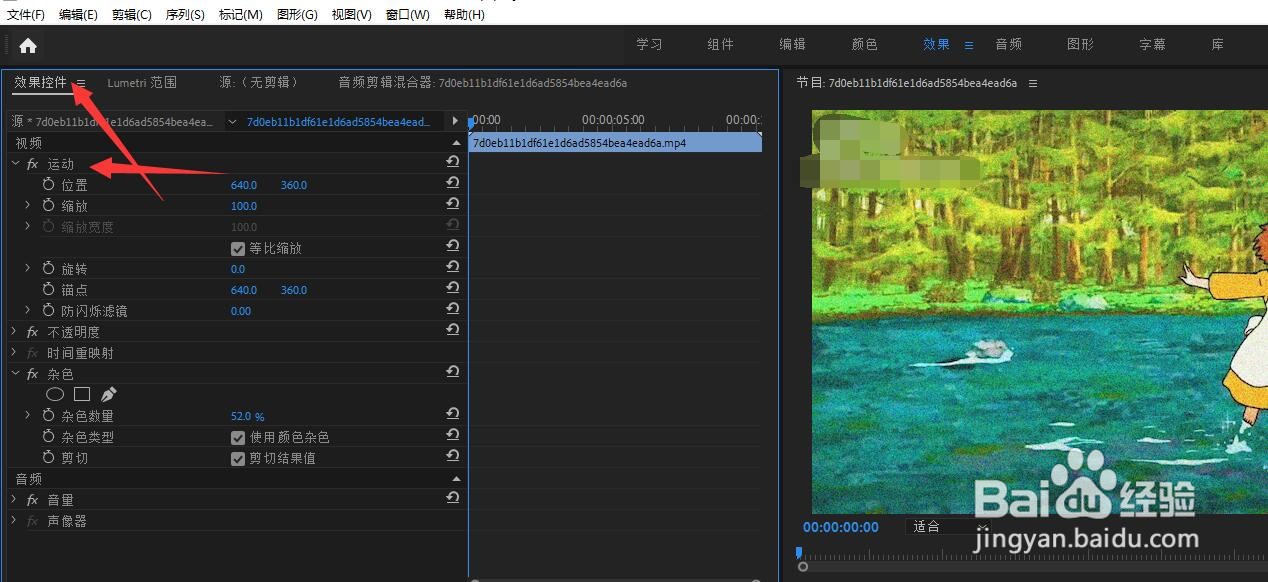Edit the 缩放 value 100.0
Image resolution: width=1268 pixels, height=582 pixels.
coord(243,206)
